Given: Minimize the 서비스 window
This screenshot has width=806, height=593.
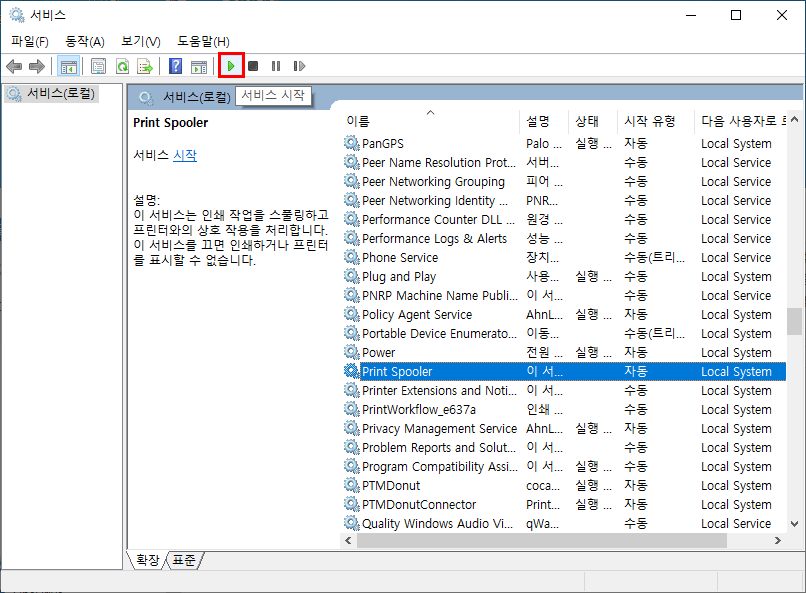Looking at the screenshot, I should [691, 15].
